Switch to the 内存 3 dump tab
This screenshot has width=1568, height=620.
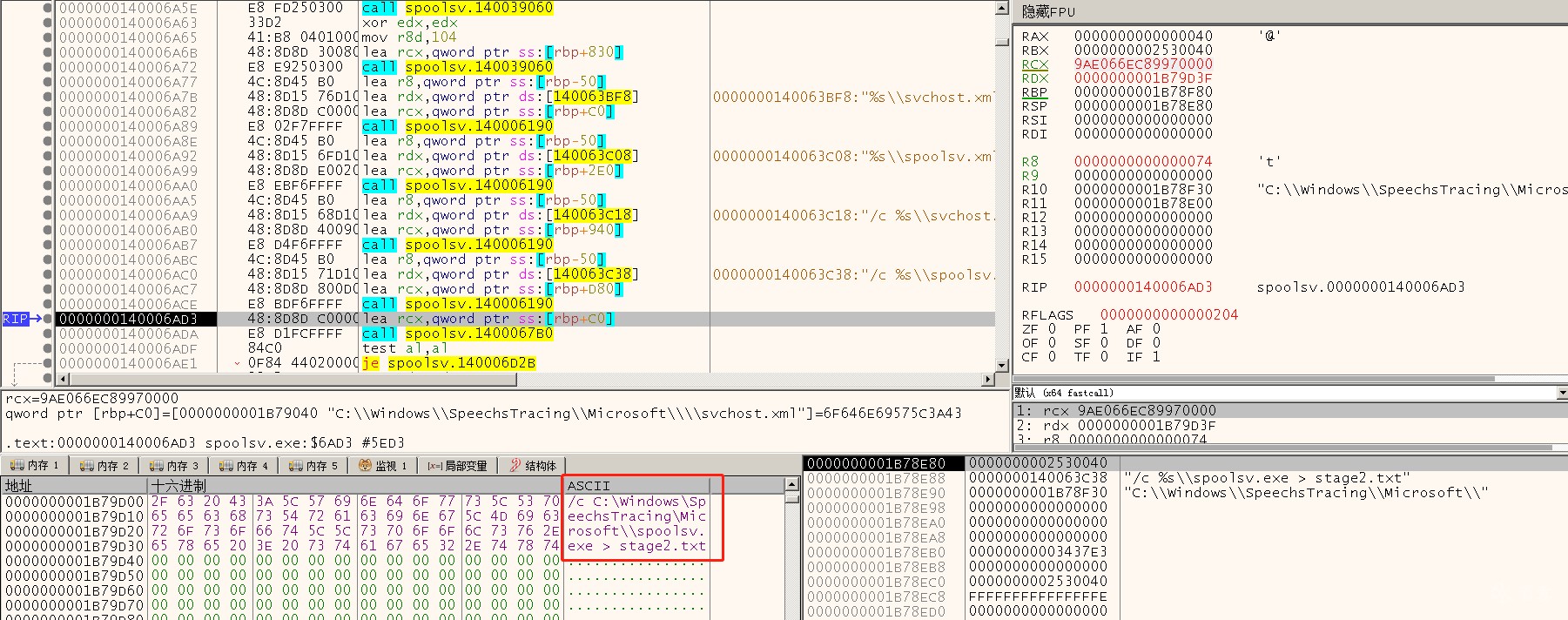coord(173,466)
